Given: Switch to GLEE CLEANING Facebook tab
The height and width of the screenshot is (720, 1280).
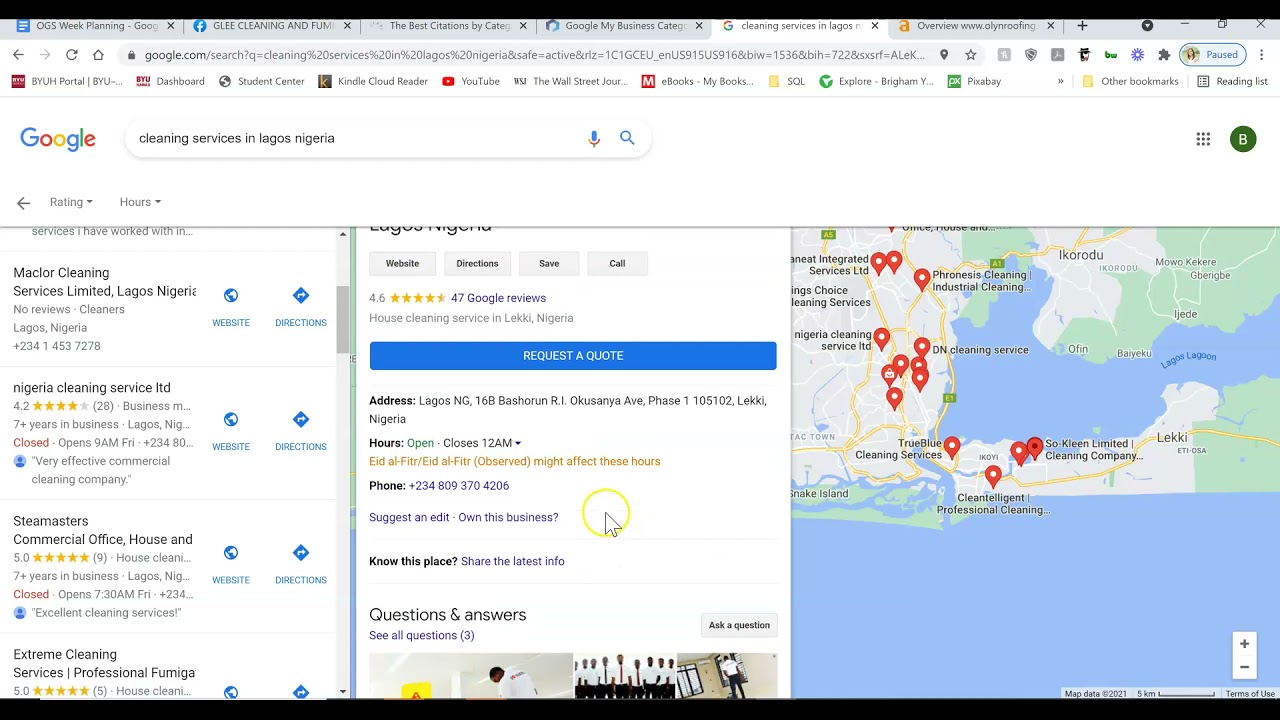Looking at the screenshot, I should click(270, 25).
